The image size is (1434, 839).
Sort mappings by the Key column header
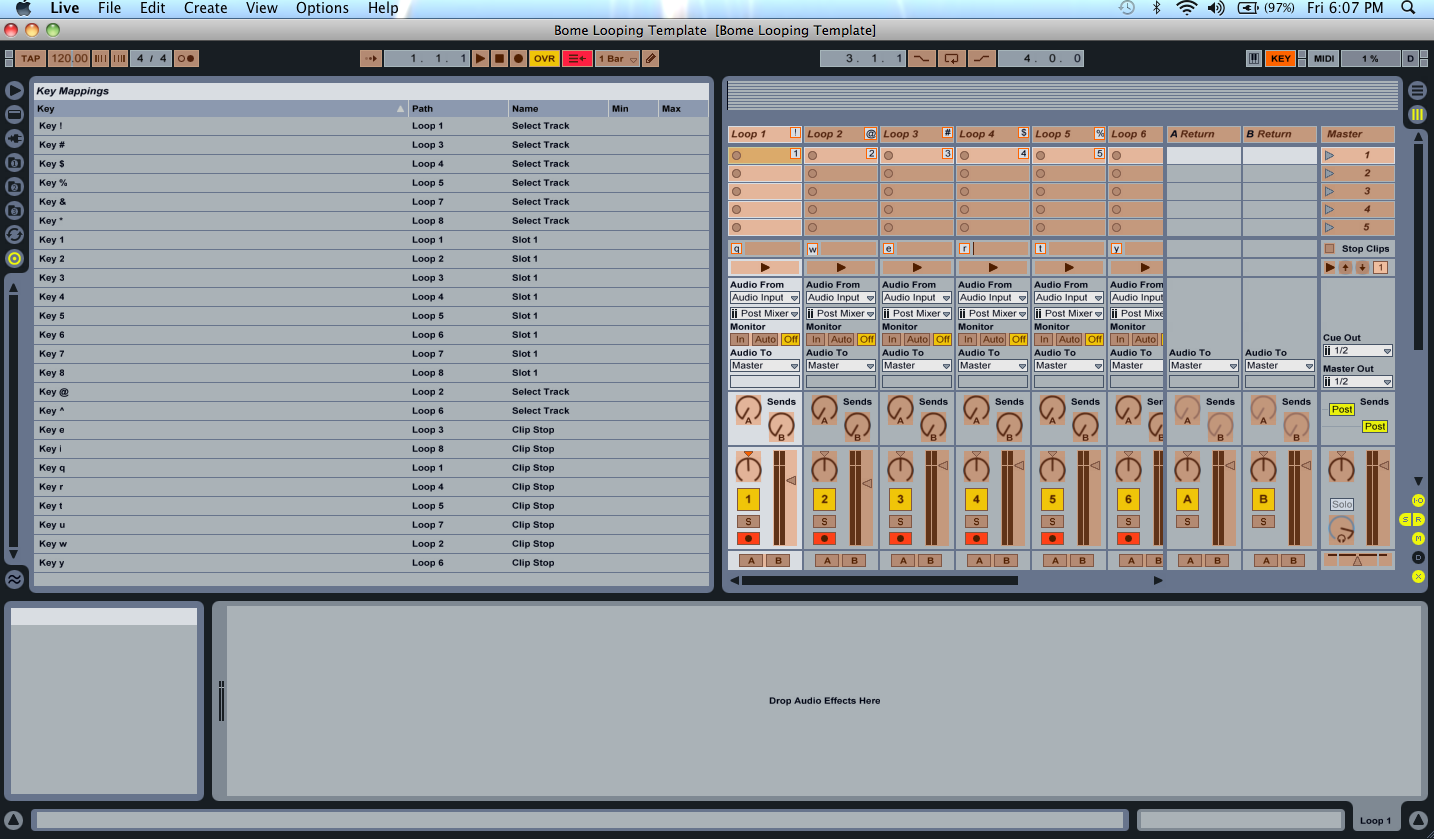pyautogui.click(x=221, y=109)
